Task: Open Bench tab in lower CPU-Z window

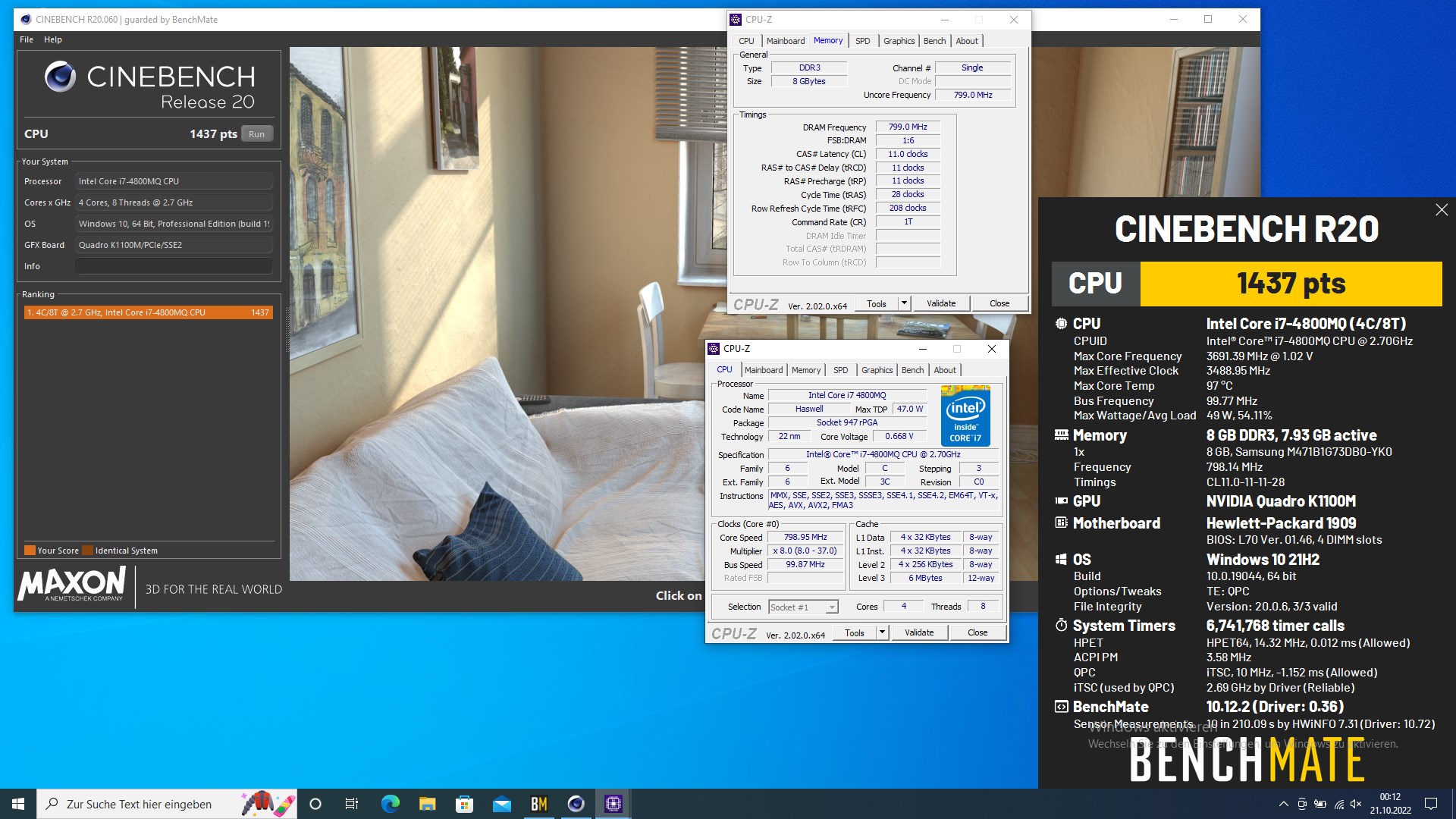Action: [x=912, y=370]
